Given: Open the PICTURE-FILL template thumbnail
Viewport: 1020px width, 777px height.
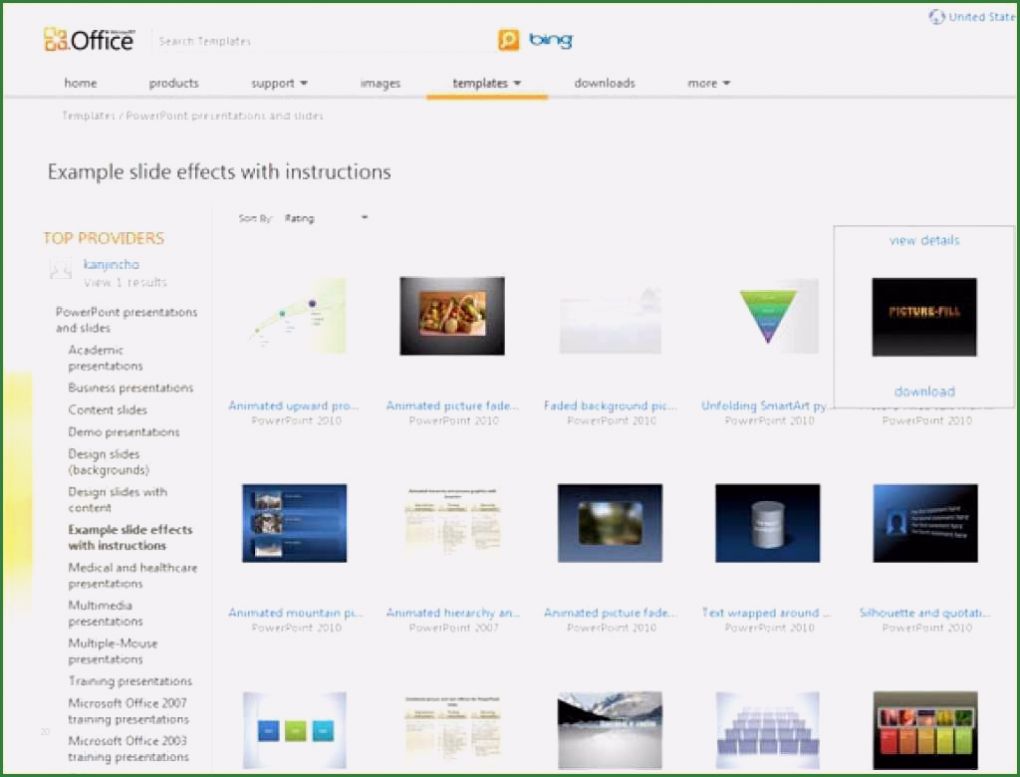Looking at the screenshot, I should click(922, 316).
